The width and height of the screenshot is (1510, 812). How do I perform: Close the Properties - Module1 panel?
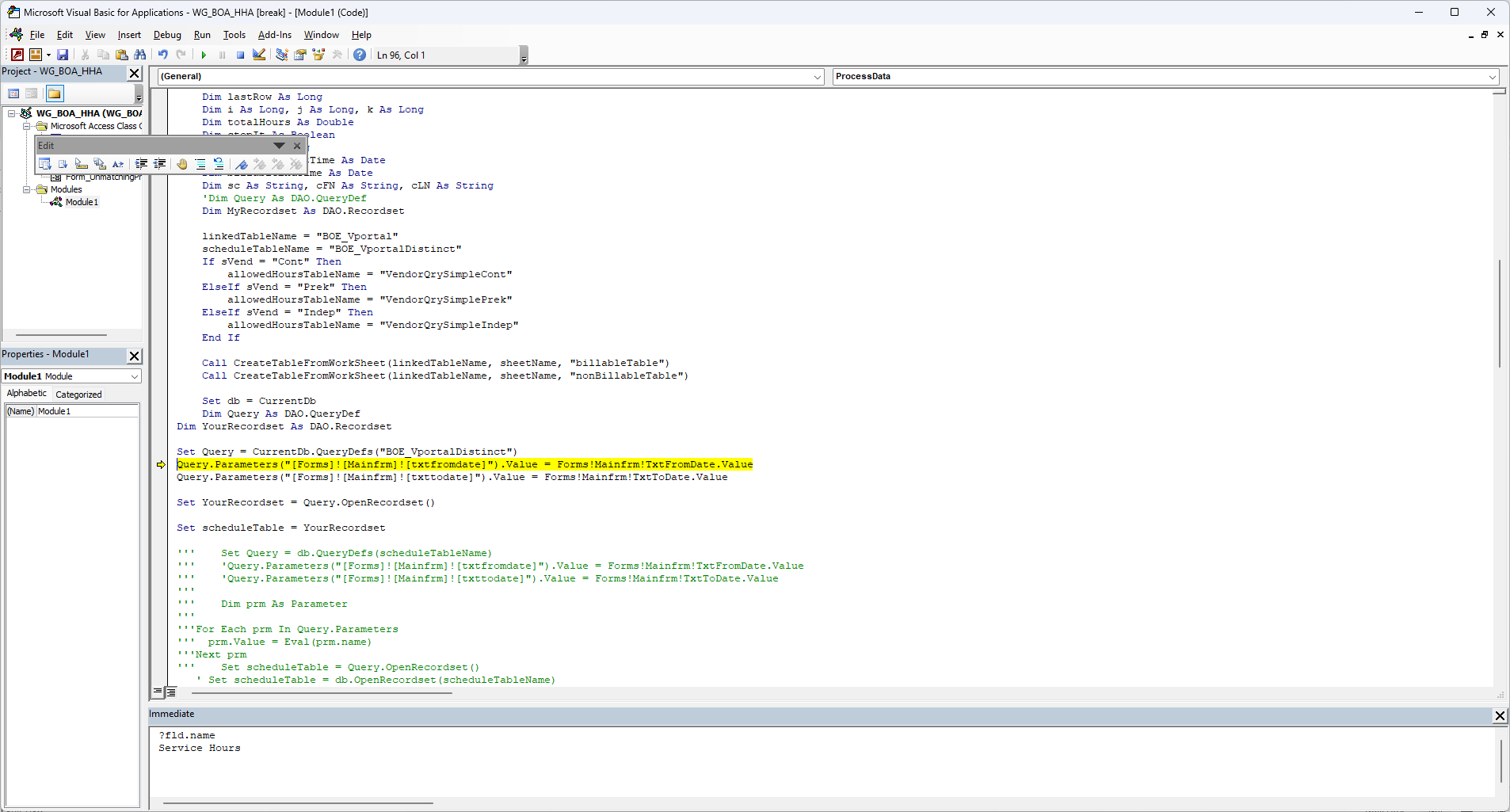[x=135, y=356]
